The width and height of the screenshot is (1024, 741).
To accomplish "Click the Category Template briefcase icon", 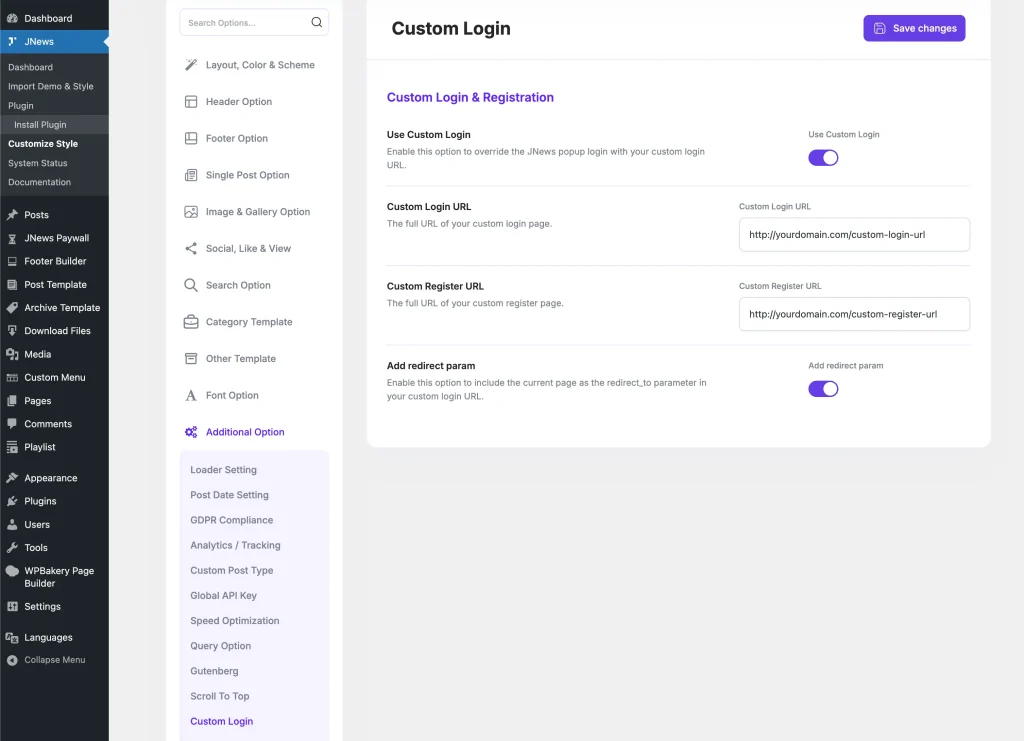I will (191, 322).
